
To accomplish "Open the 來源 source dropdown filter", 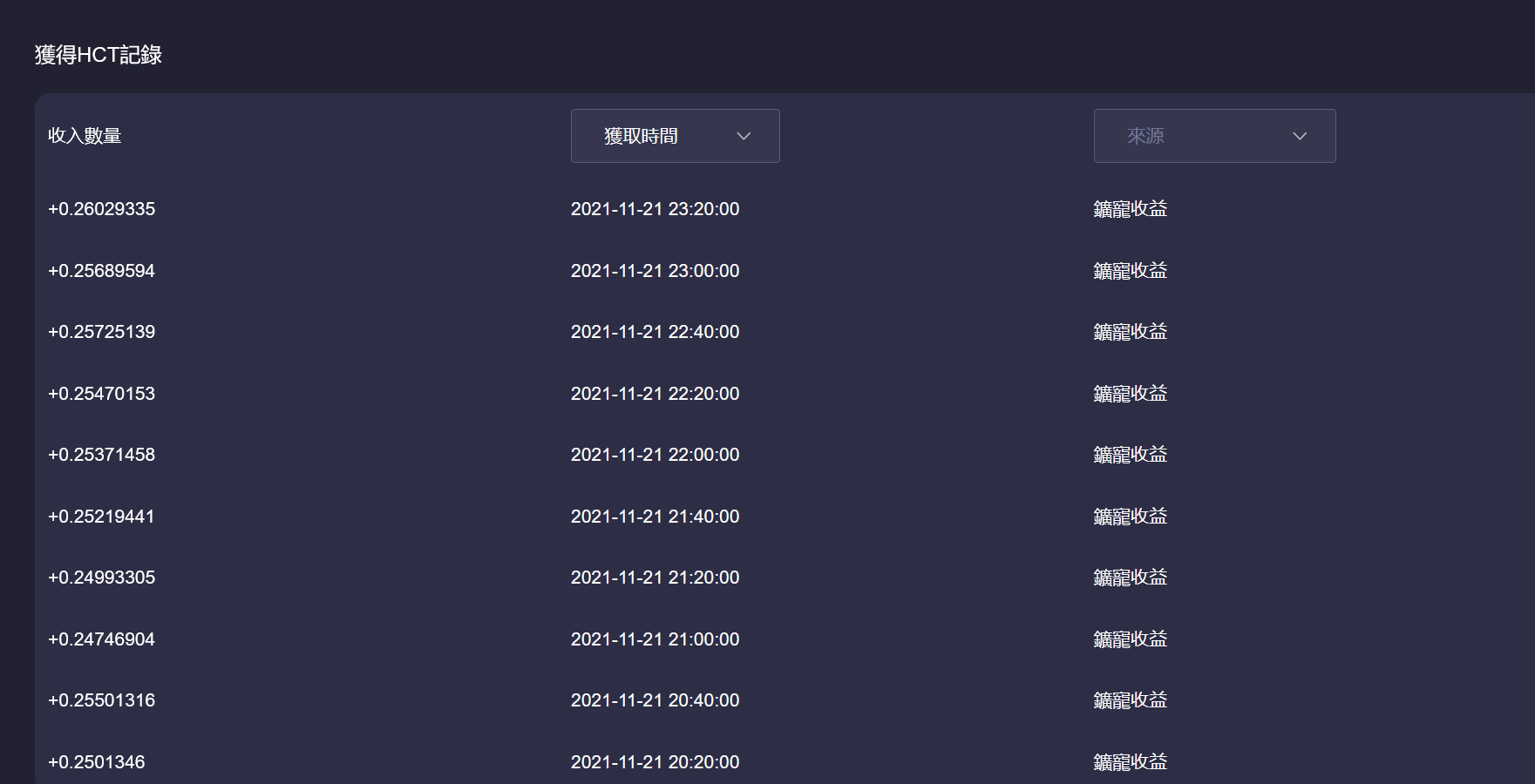I will 1214,136.
